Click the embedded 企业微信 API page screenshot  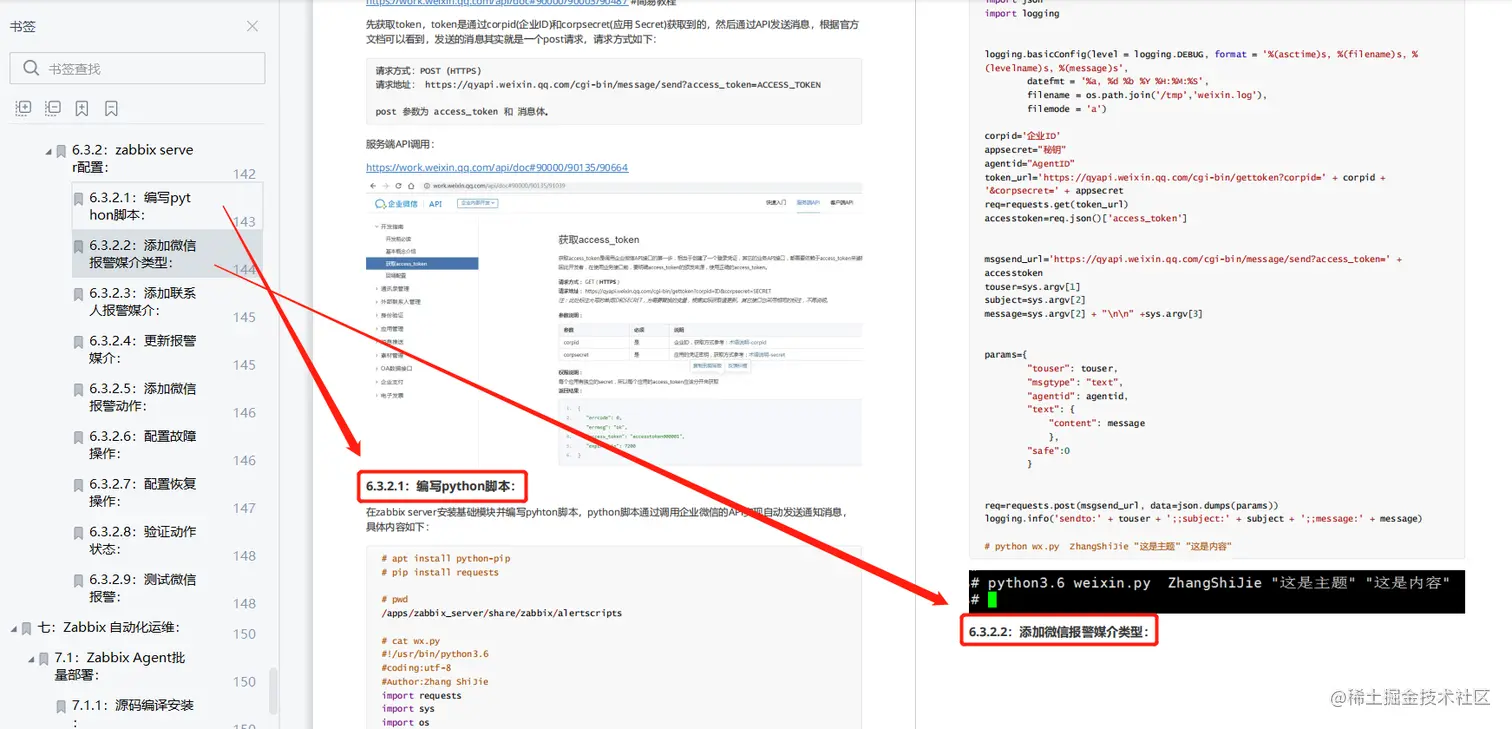(x=614, y=324)
